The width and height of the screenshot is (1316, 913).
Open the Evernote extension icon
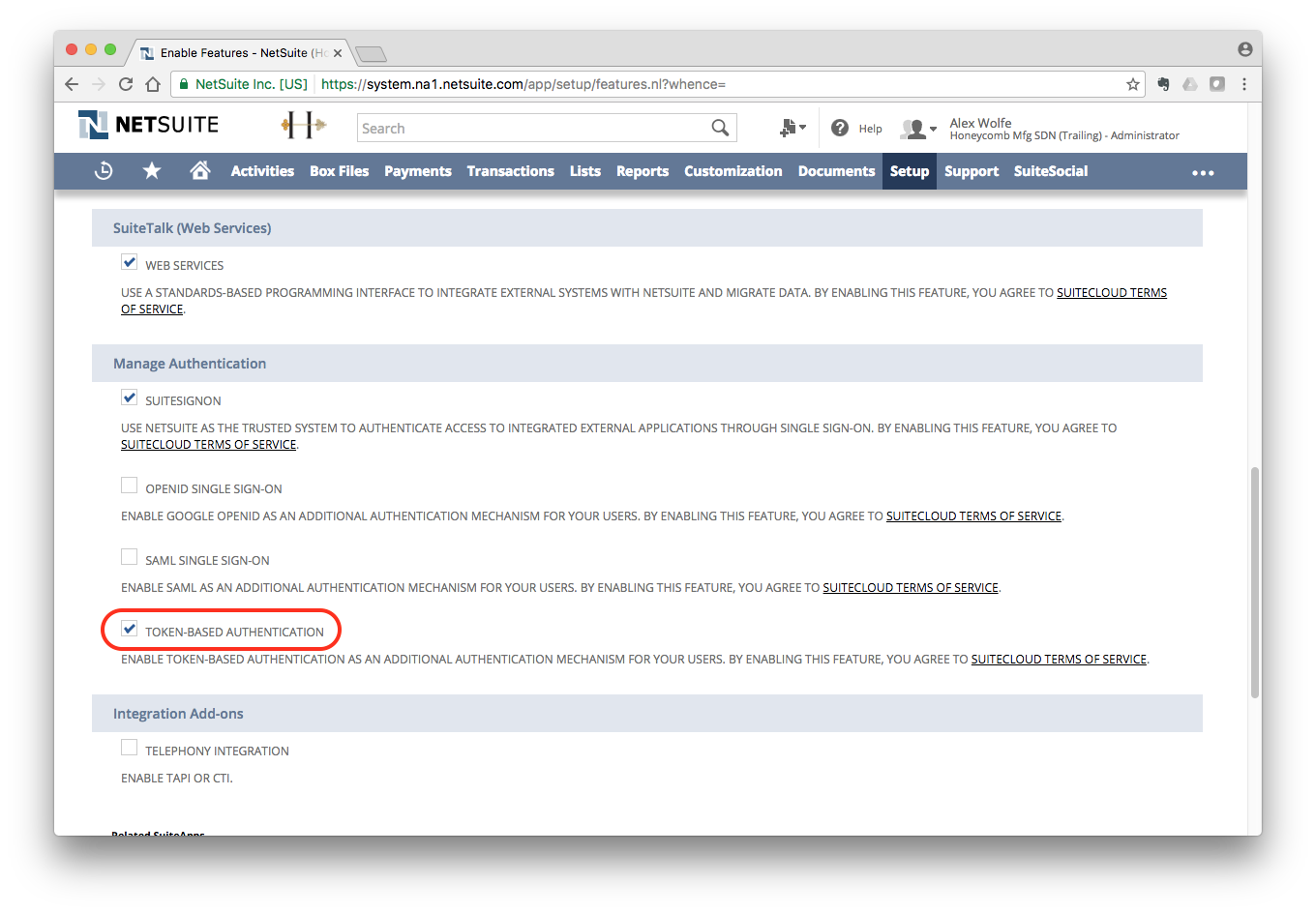1163,84
